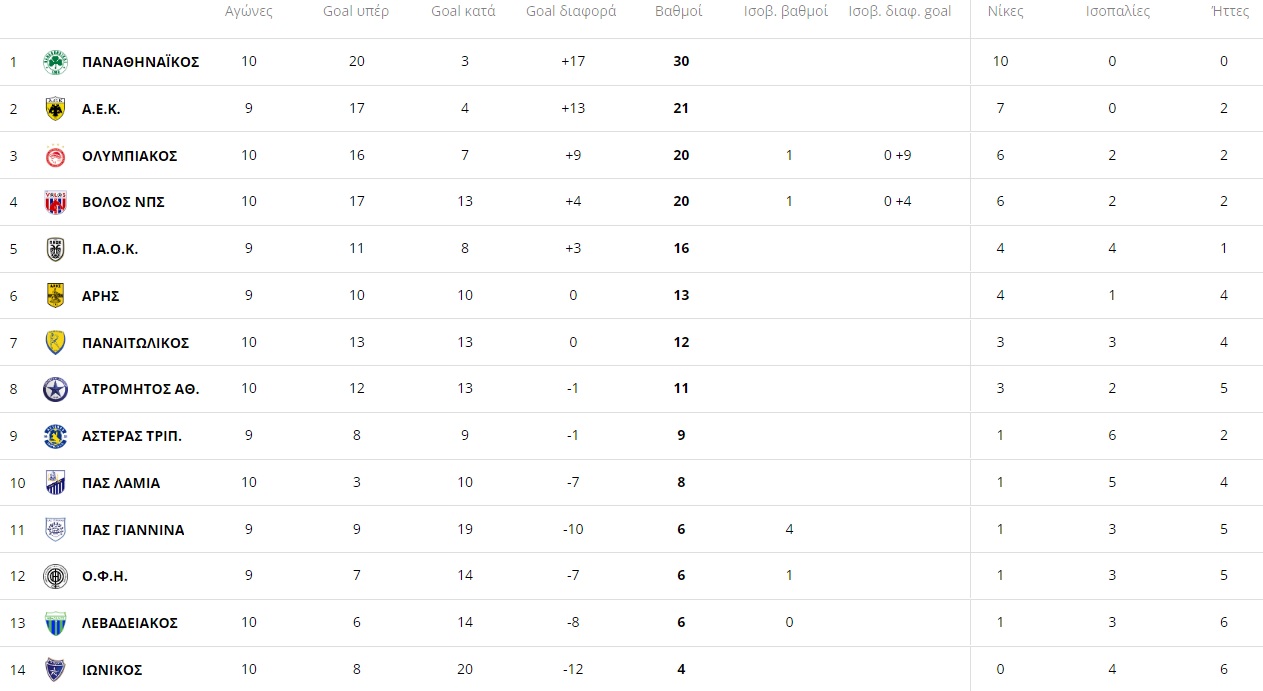The height and width of the screenshot is (691, 1263).
Task: Click the AEK yellow eagle crest
Action: (55, 109)
